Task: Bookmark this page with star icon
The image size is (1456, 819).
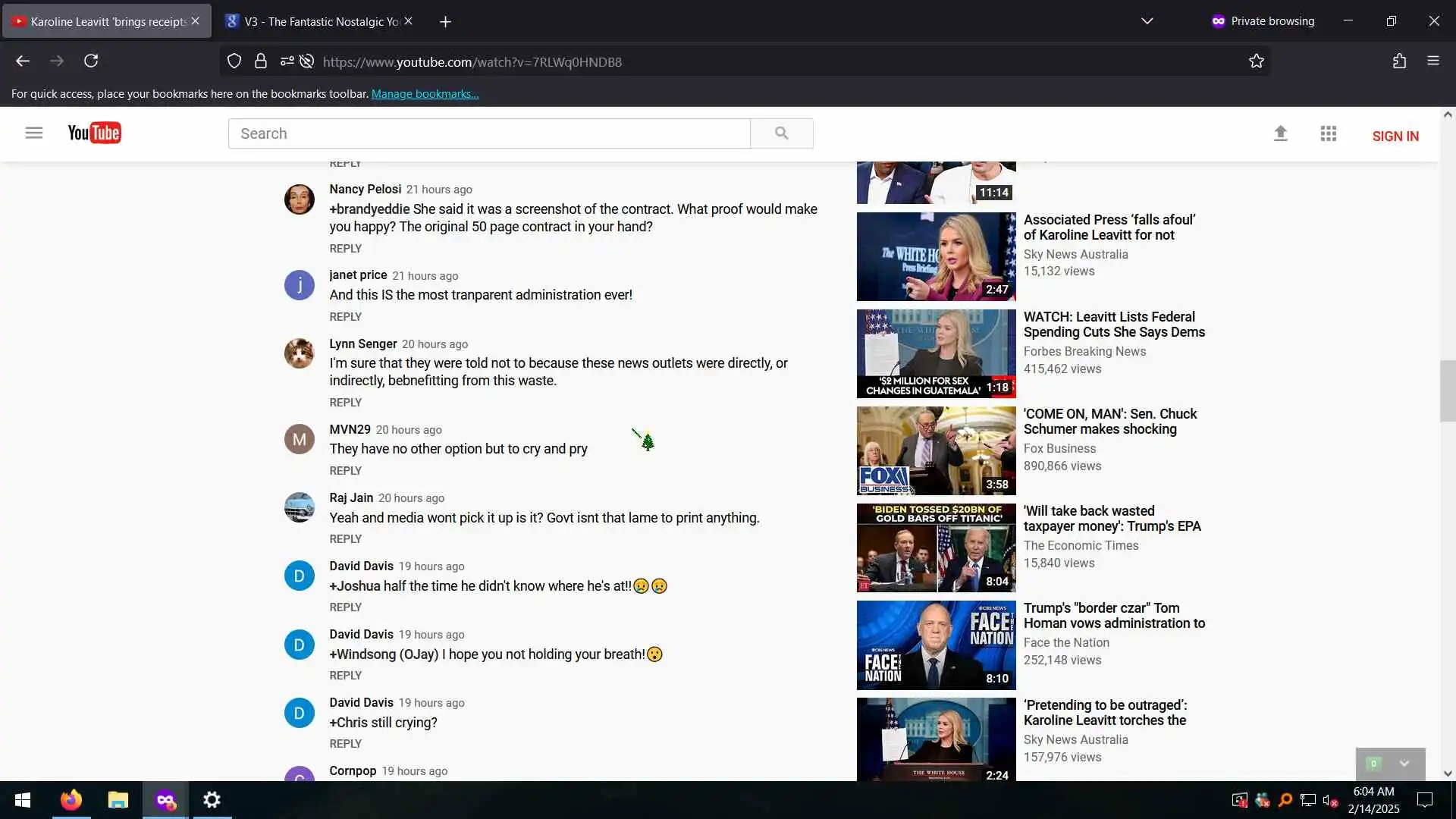Action: (1257, 61)
